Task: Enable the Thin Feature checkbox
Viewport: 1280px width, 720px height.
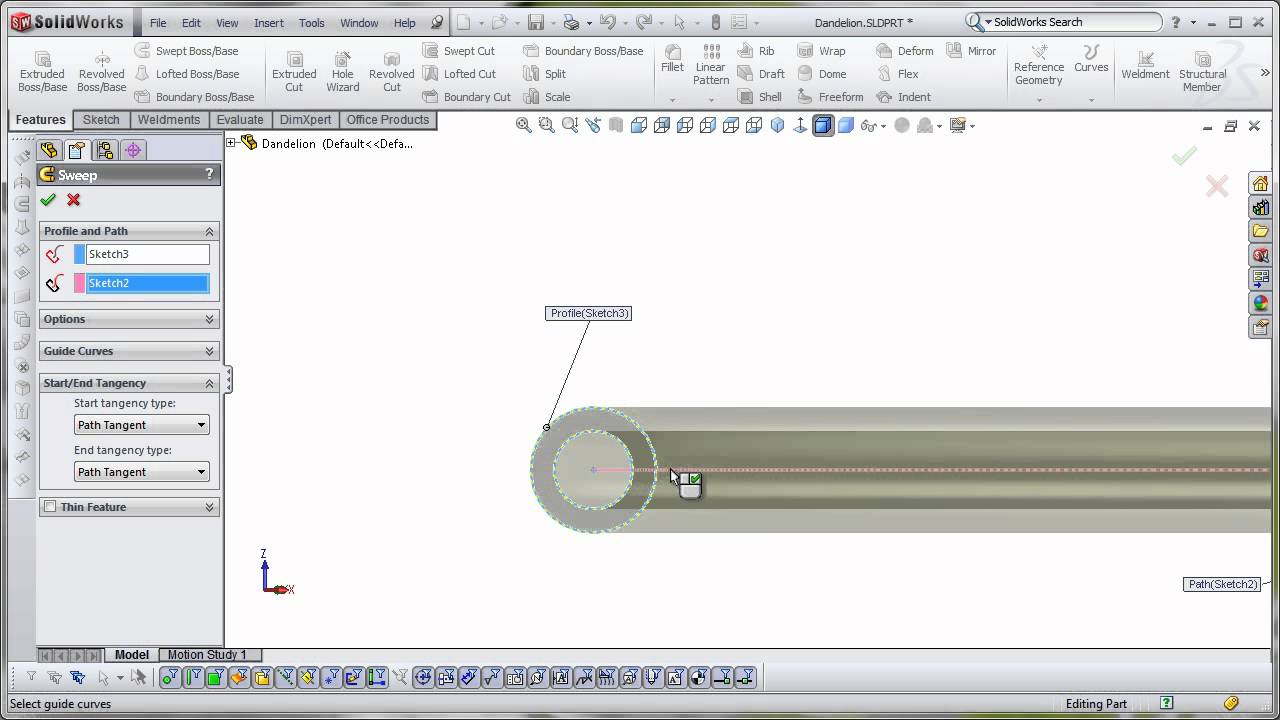Action: [x=50, y=507]
